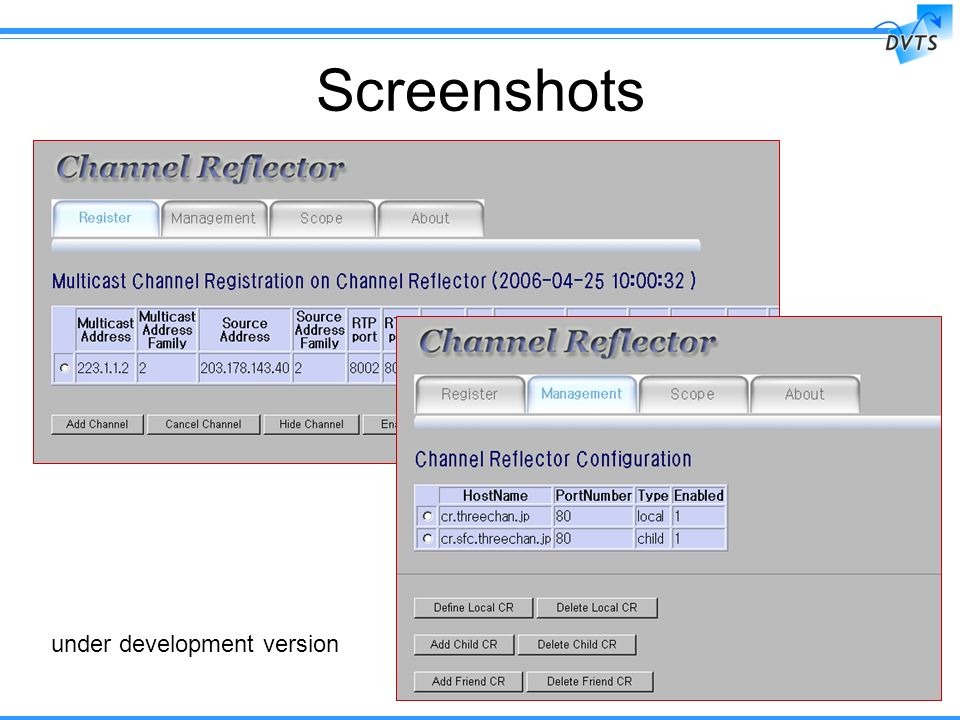Click the Hide Channel button

click(x=311, y=424)
